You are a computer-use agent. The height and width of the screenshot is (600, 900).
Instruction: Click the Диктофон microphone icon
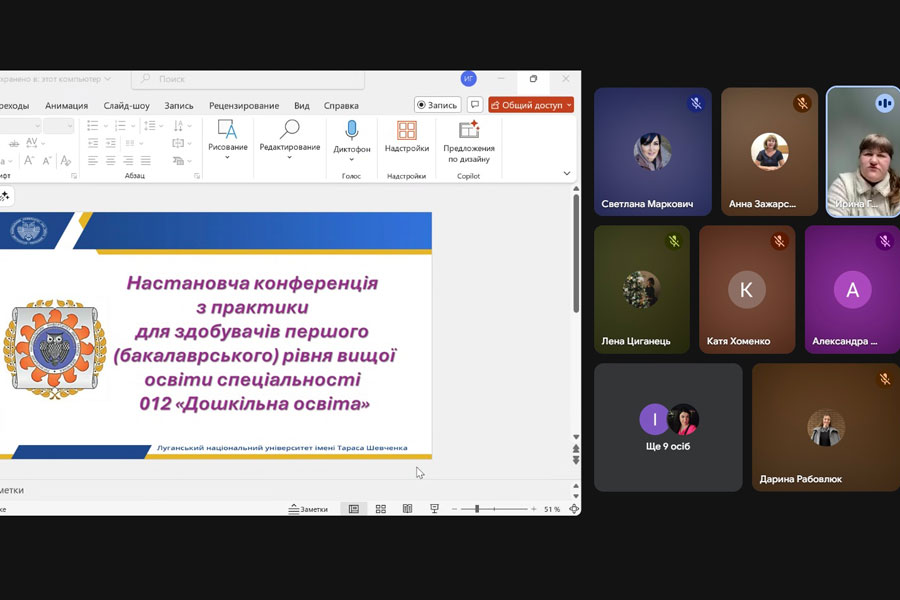tap(351, 131)
